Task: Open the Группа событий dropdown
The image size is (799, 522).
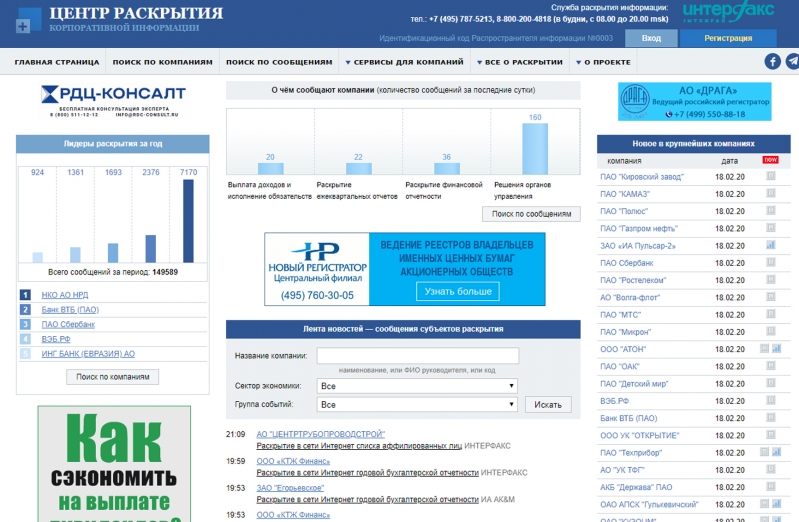Action: [x=417, y=404]
